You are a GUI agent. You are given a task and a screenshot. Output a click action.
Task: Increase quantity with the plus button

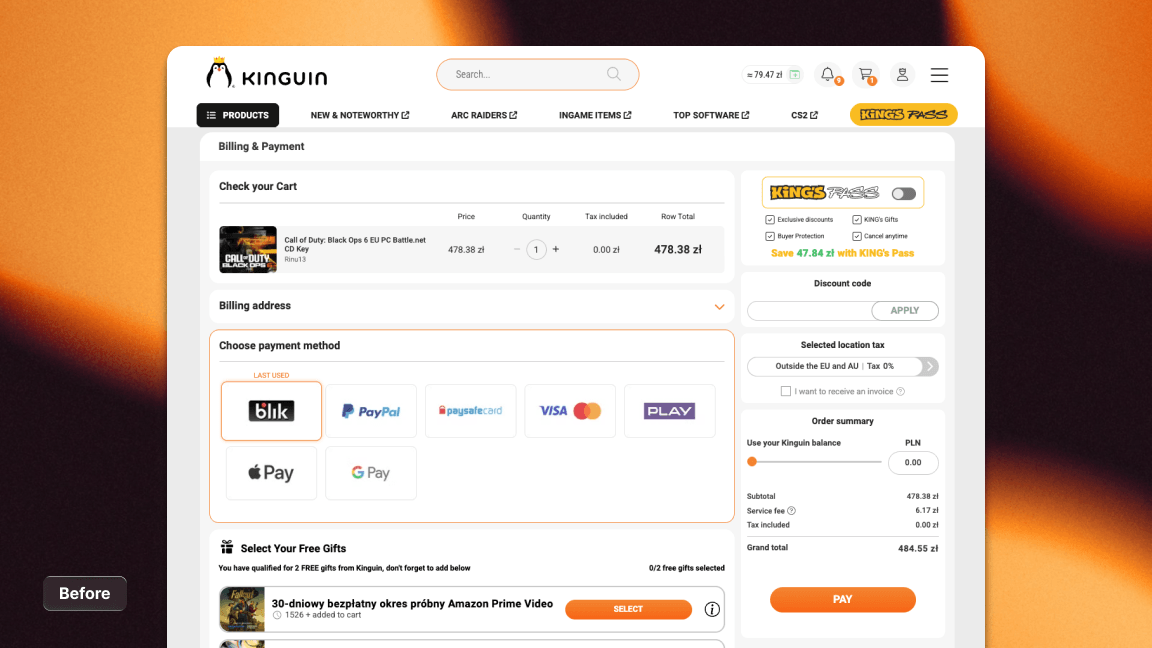(556, 249)
